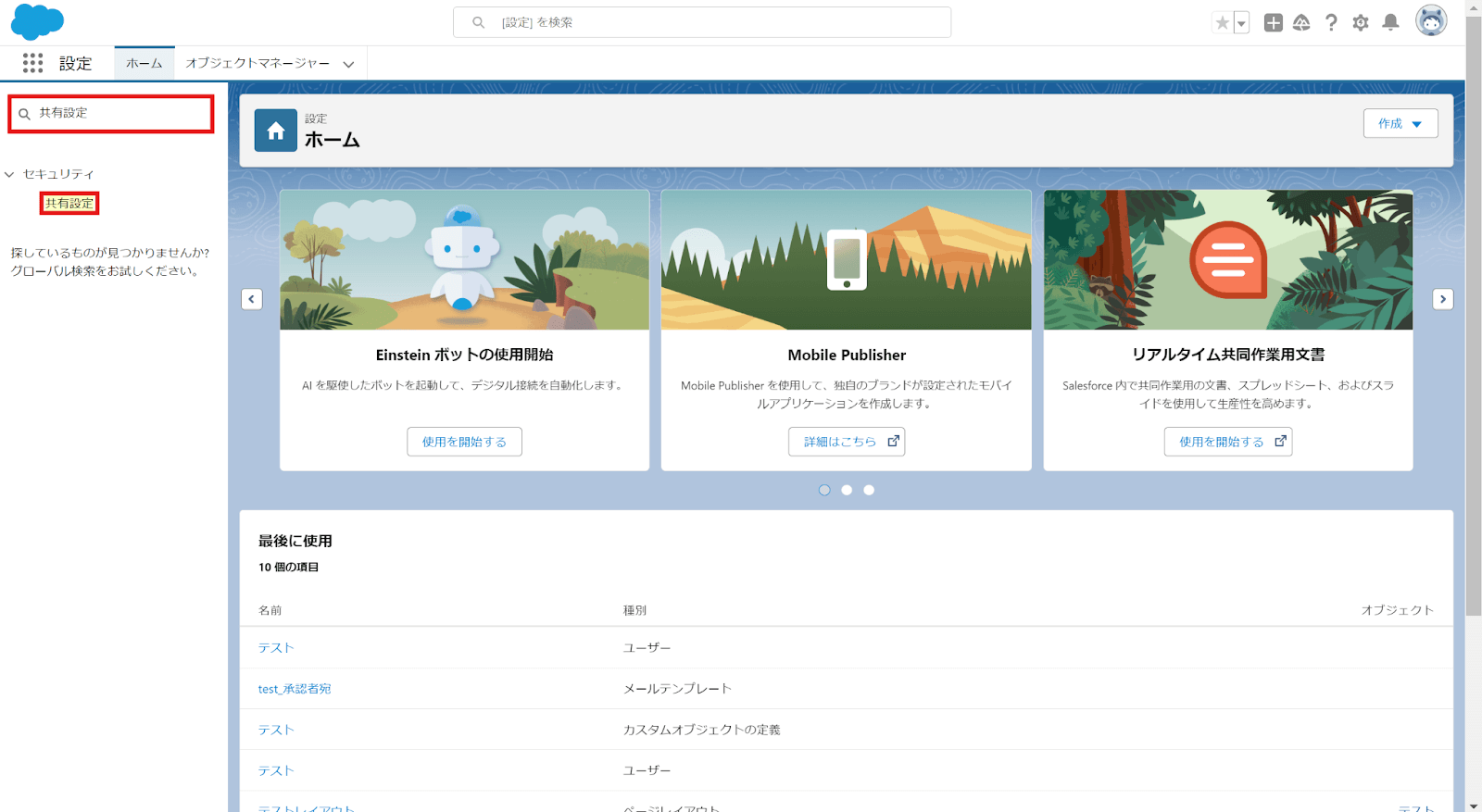
Task: Select the オブジェクトマネージャー tab
Action: click(257, 63)
